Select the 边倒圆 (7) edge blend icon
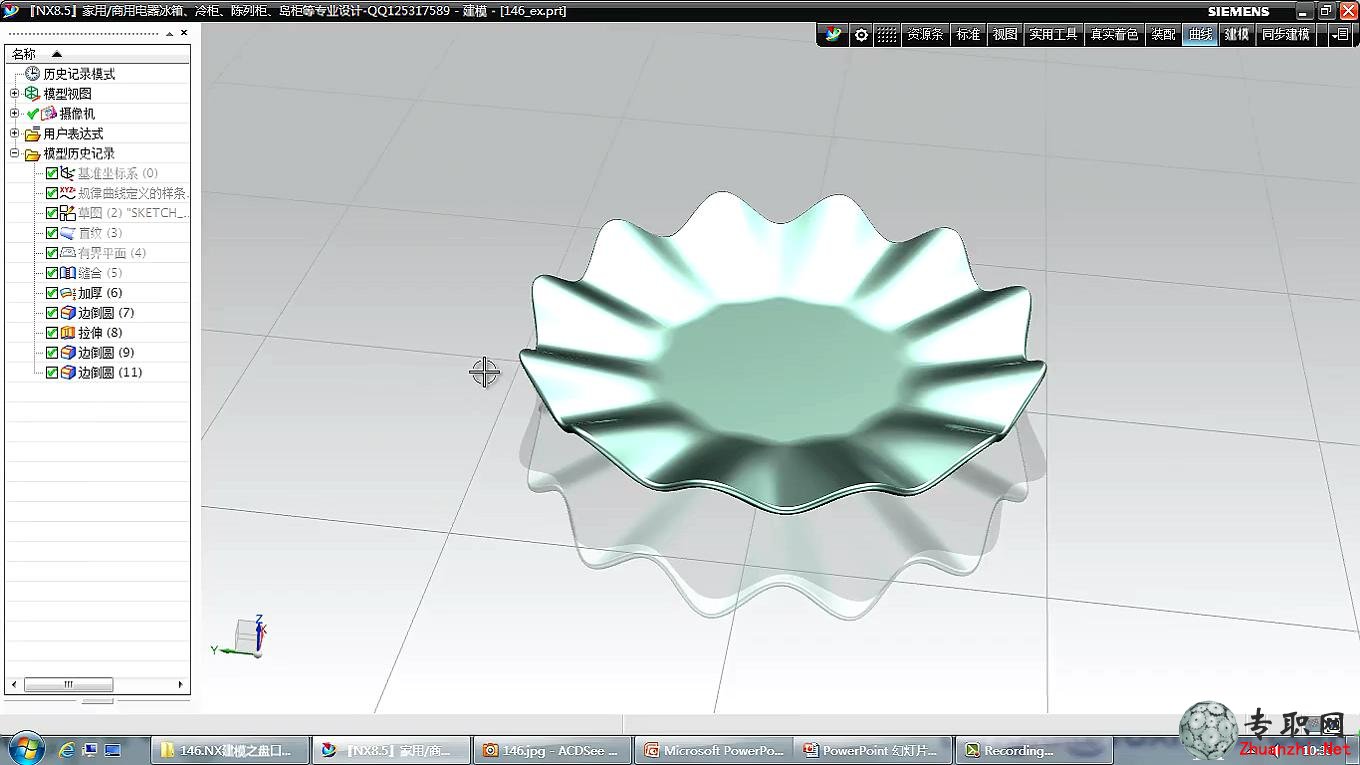Image resolution: width=1360 pixels, height=765 pixels. tap(67, 313)
